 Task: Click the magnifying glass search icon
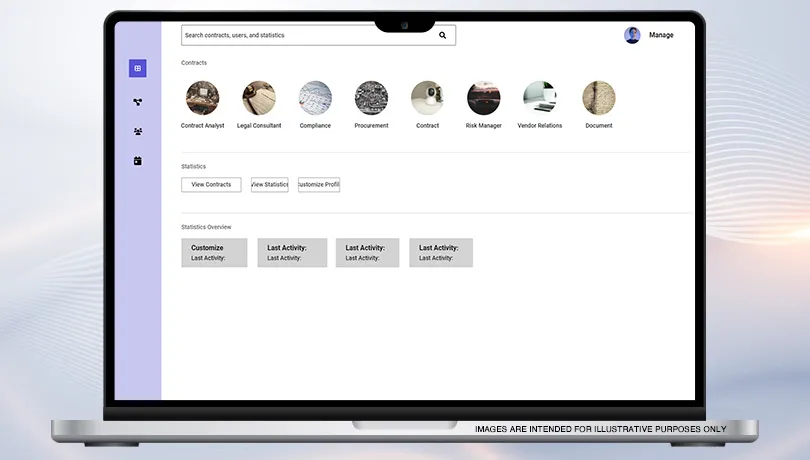(x=443, y=35)
